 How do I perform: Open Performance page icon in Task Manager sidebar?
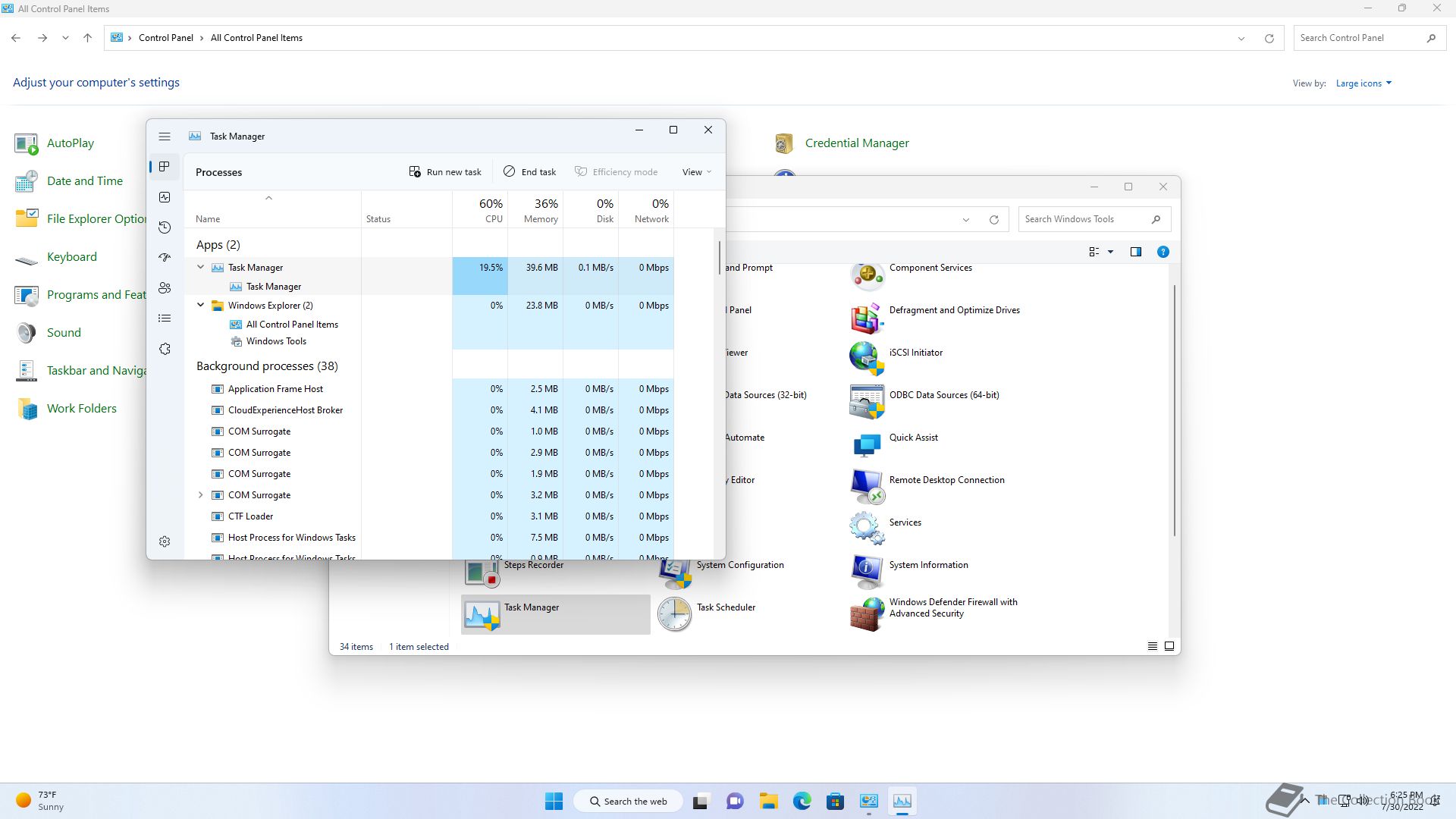(x=165, y=197)
